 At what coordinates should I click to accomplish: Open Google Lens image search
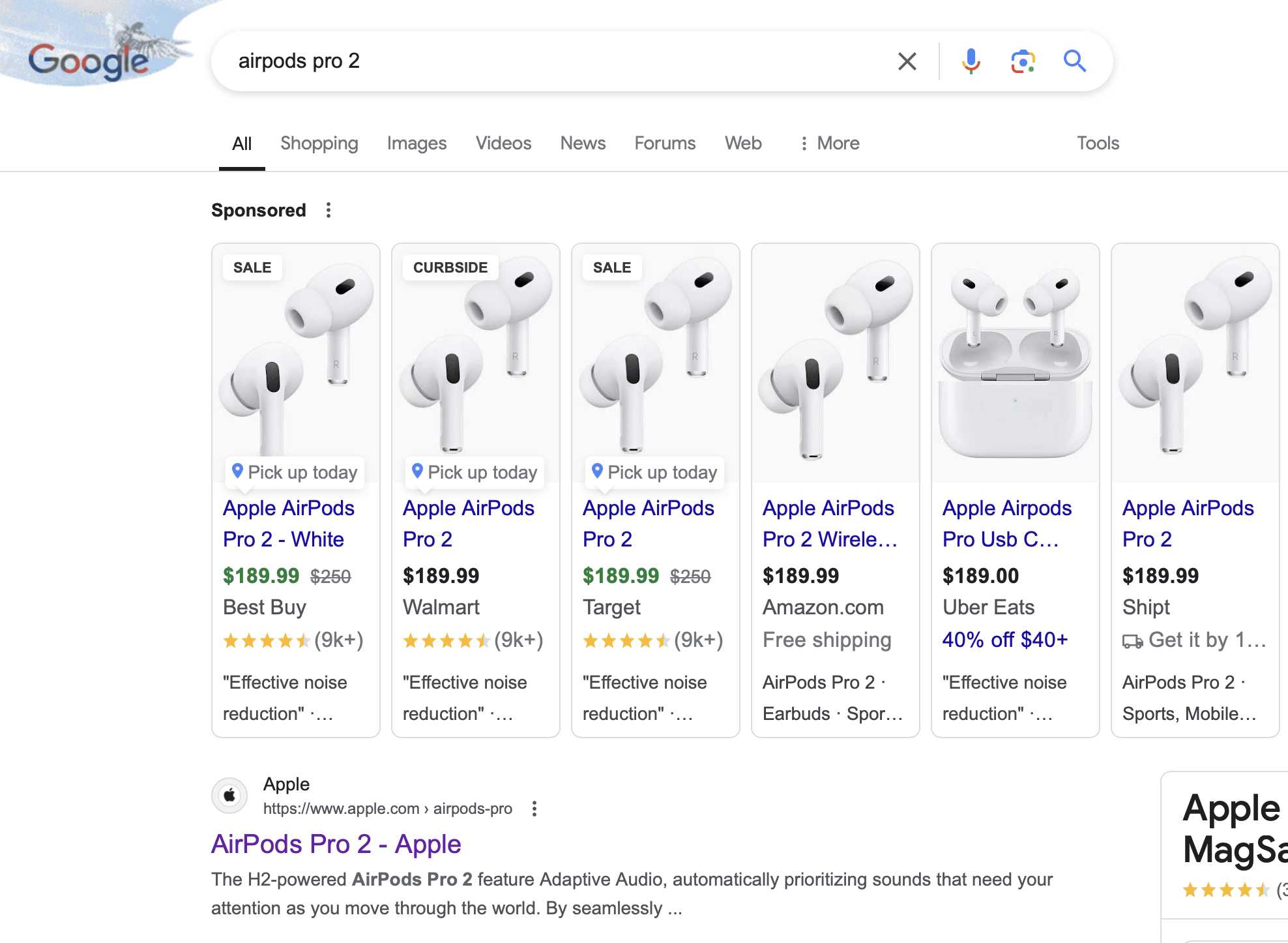(1023, 61)
